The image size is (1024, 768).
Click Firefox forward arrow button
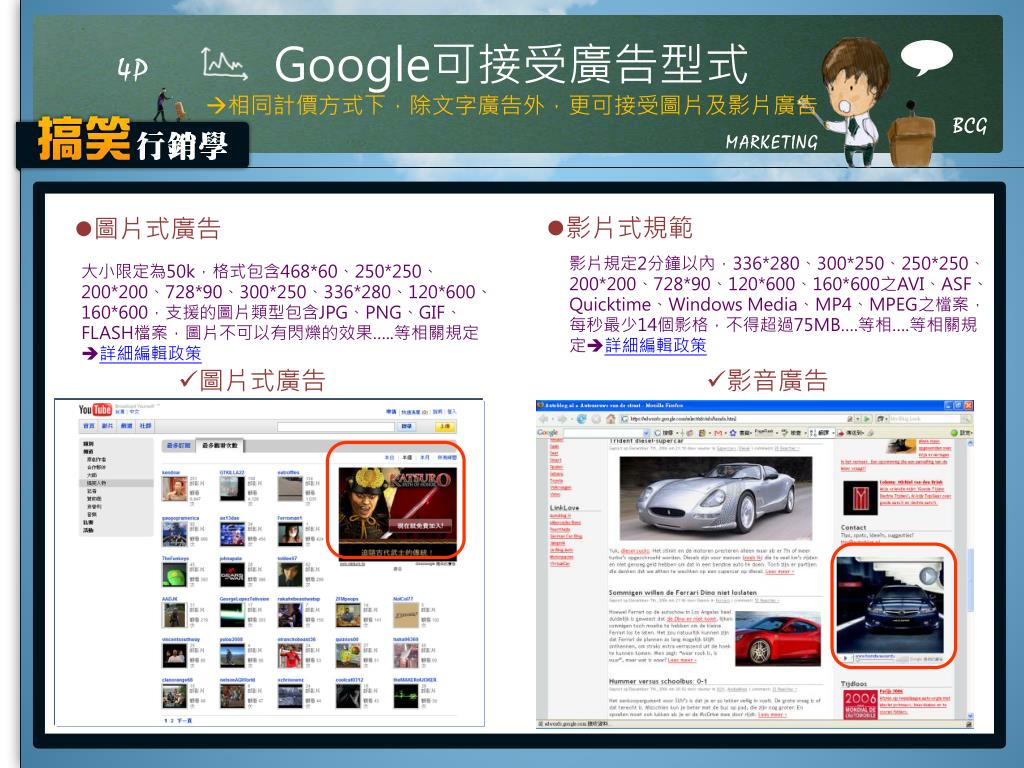click(x=563, y=419)
